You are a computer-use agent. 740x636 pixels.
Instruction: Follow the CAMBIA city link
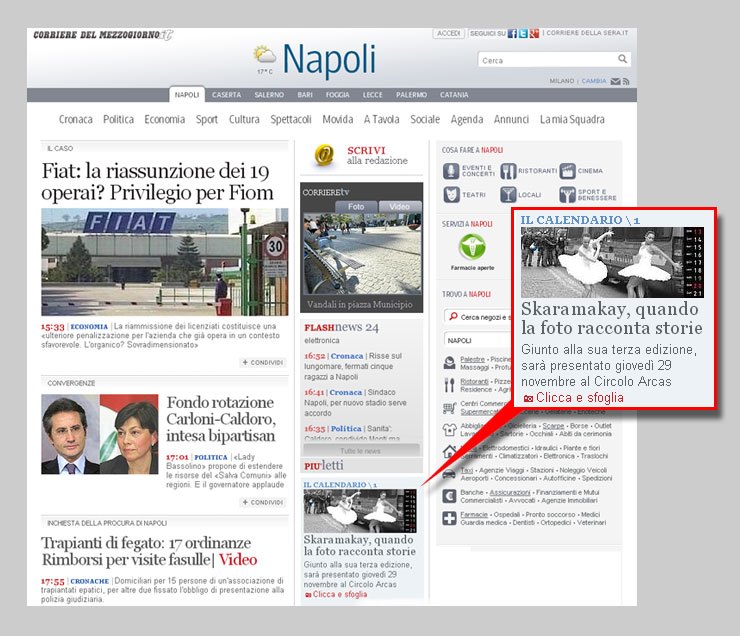coord(594,81)
